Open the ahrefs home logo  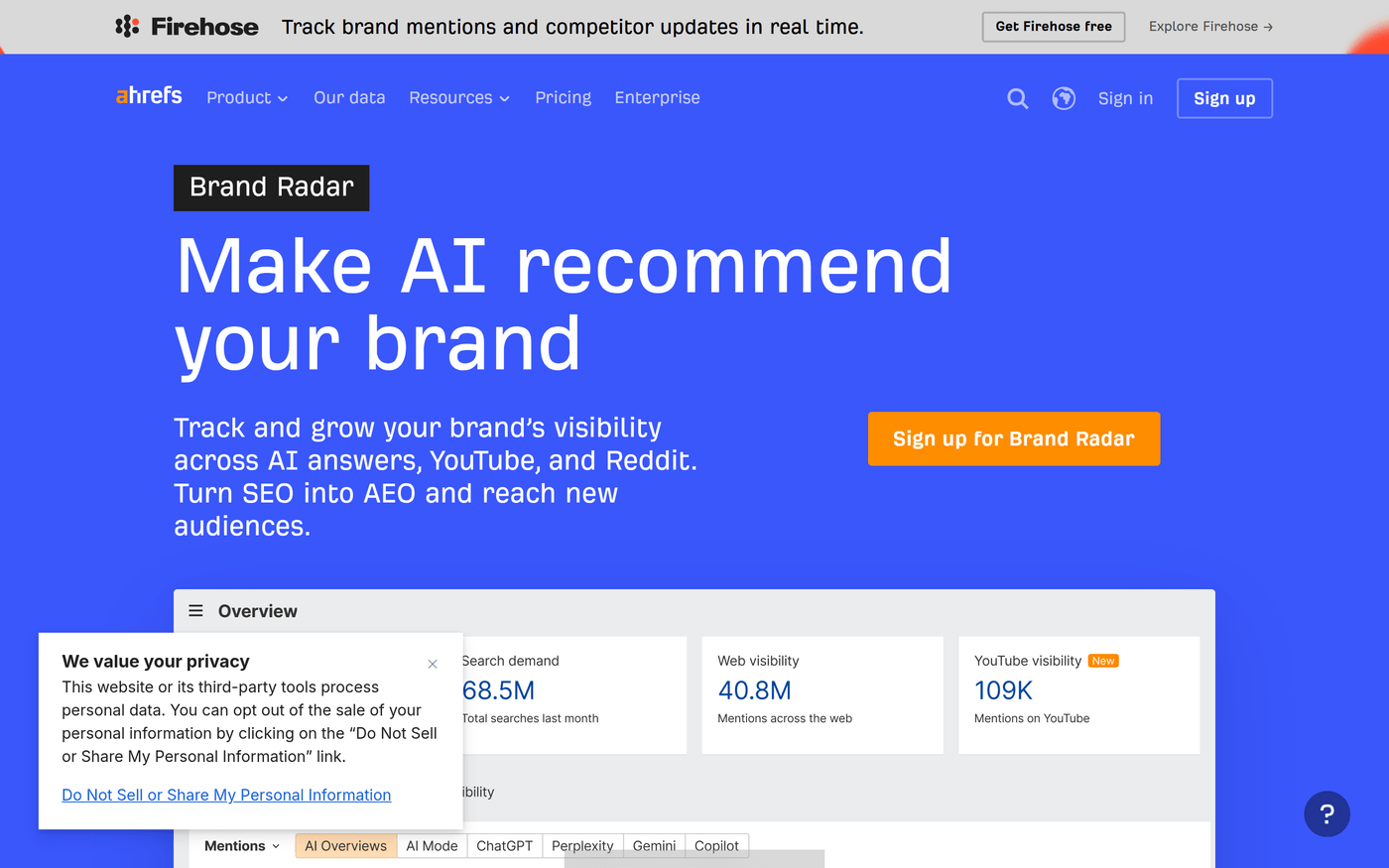(x=149, y=95)
